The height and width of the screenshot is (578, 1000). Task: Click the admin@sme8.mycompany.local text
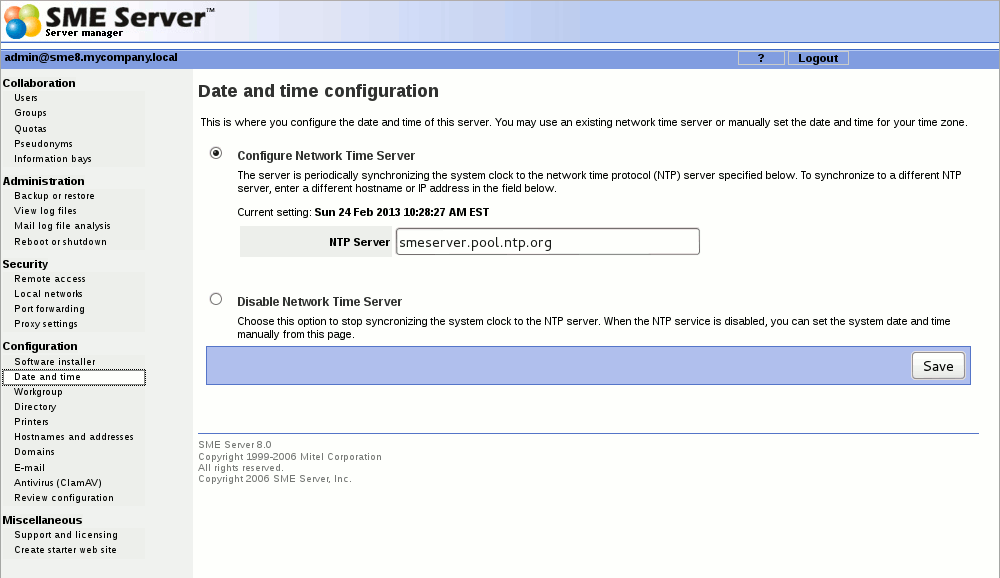click(x=91, y=57)
